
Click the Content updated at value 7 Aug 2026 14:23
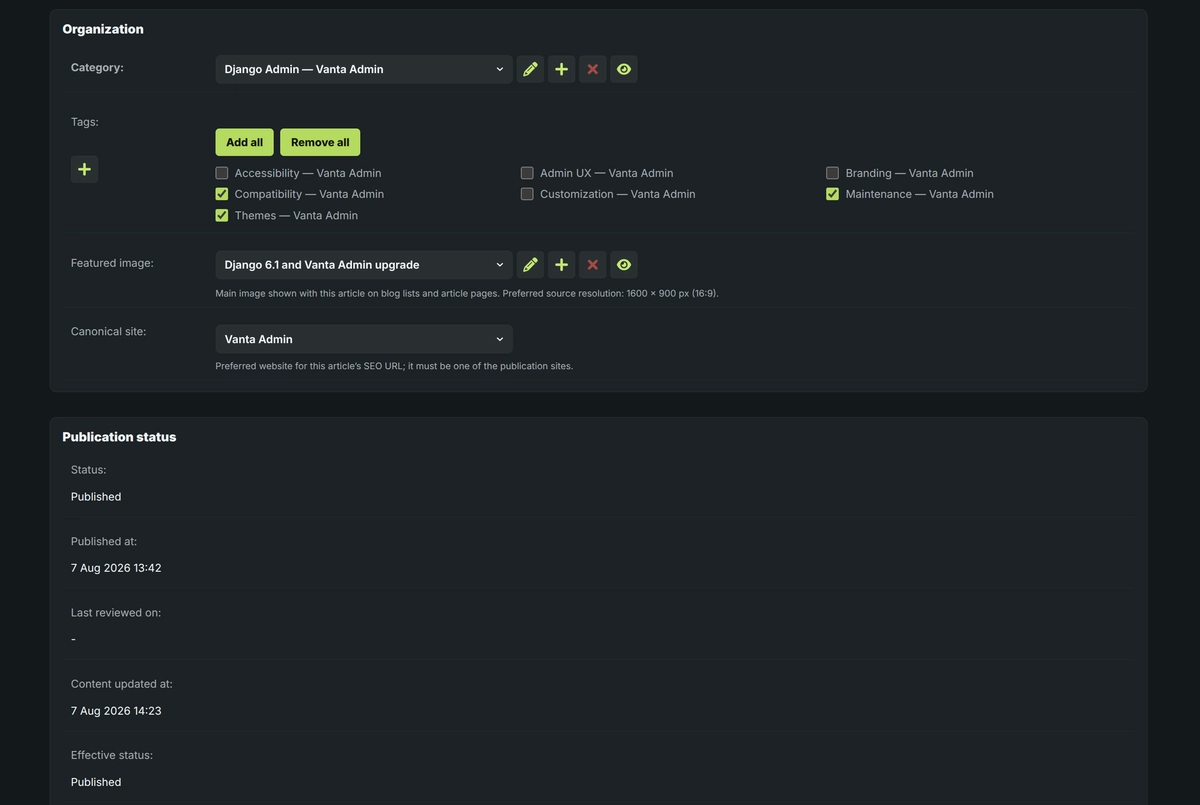point(116,711)
